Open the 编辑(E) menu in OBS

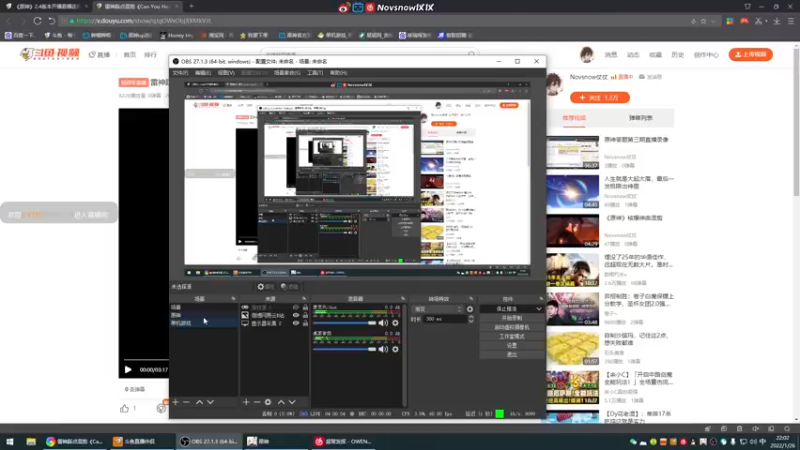(x=203, y=73)
